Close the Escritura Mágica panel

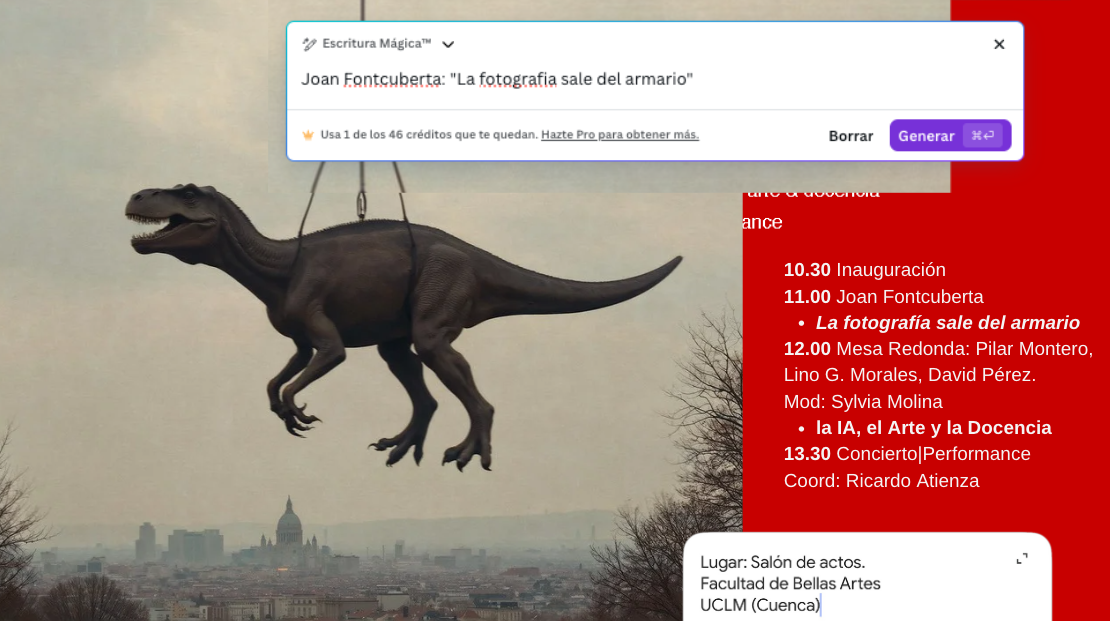998,44
